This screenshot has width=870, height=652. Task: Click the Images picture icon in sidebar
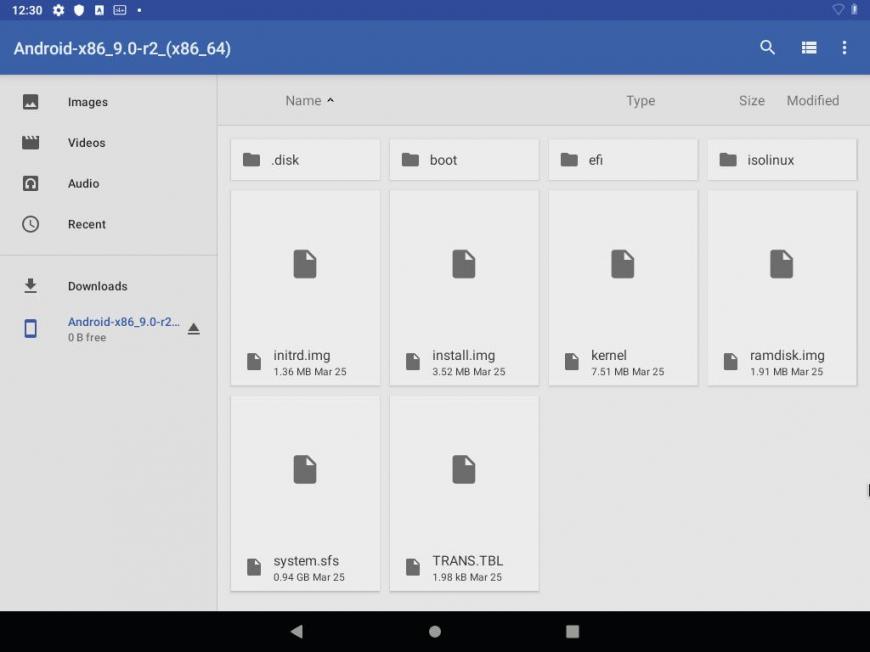coord(31,102)
